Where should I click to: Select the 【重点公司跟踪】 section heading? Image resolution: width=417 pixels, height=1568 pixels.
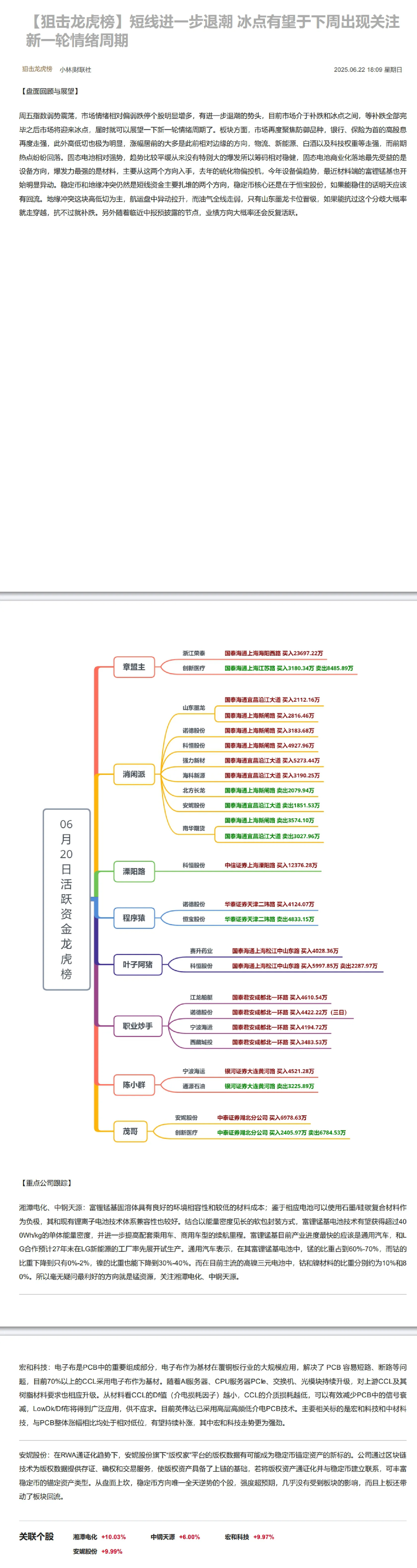coord(46,1183)
